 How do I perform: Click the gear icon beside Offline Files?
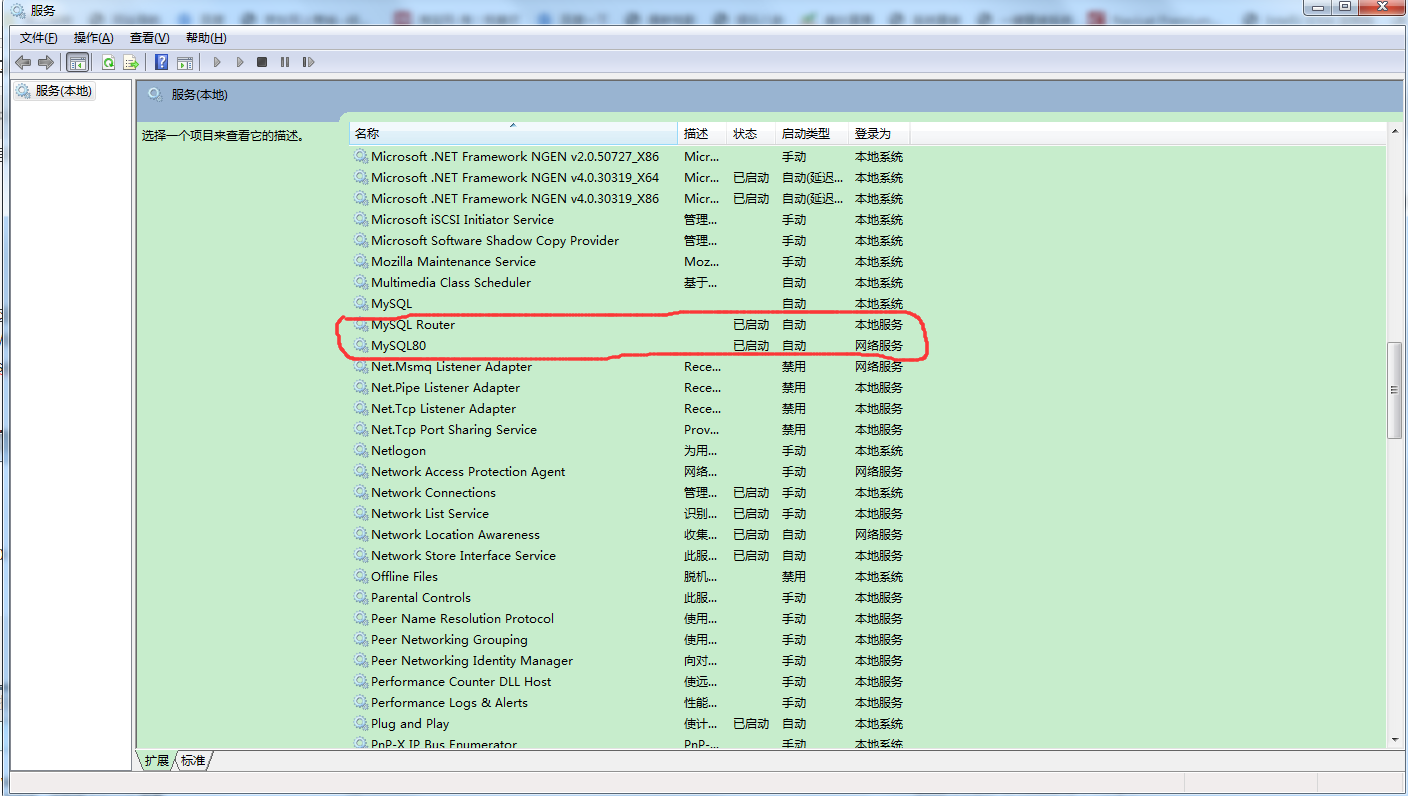[x=361, y=577]
